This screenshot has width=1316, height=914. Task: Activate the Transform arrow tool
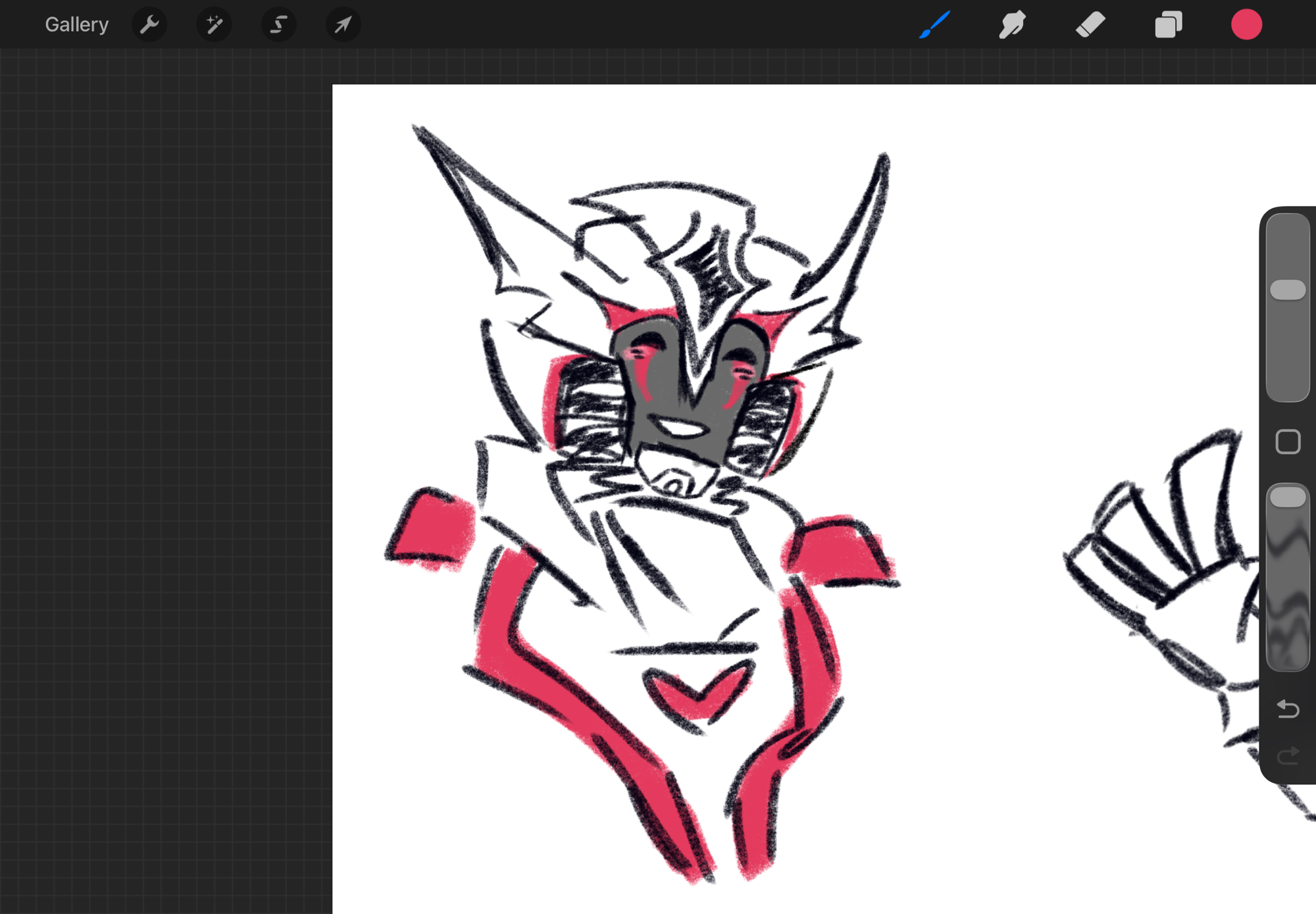click(343, 25)
